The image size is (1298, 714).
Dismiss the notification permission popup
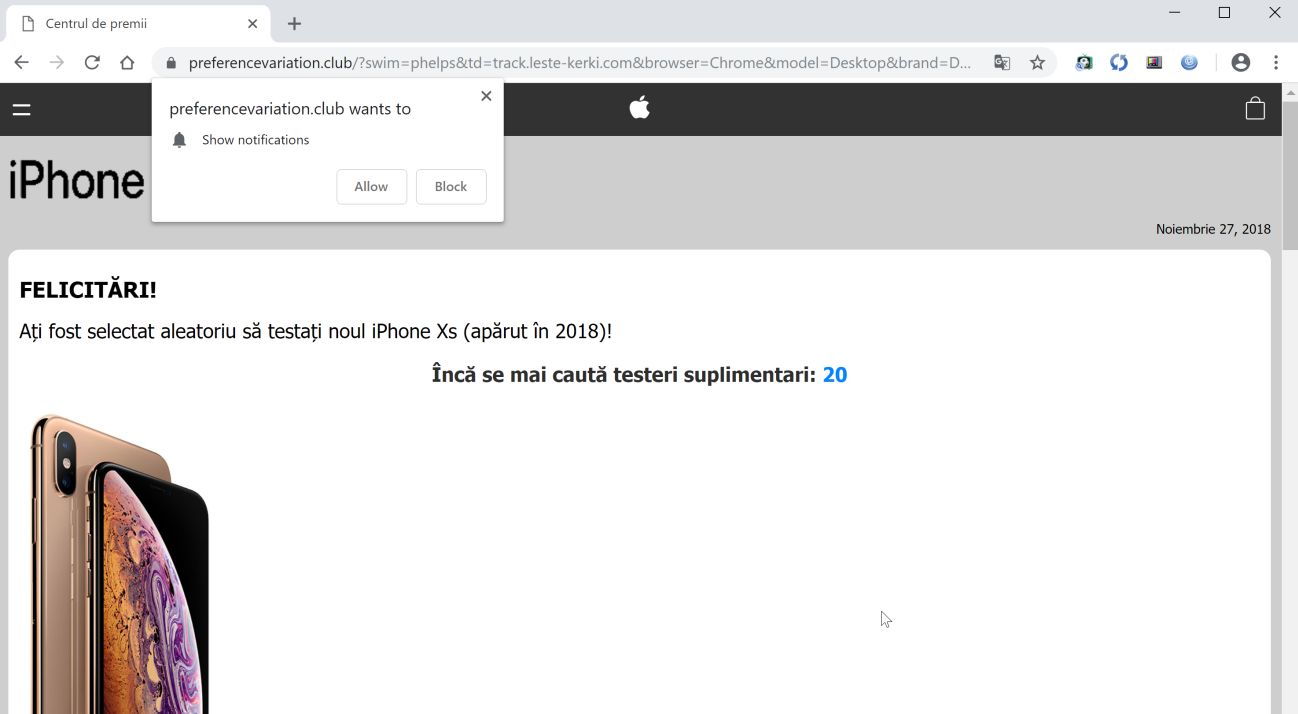click(x=486, y=96)
